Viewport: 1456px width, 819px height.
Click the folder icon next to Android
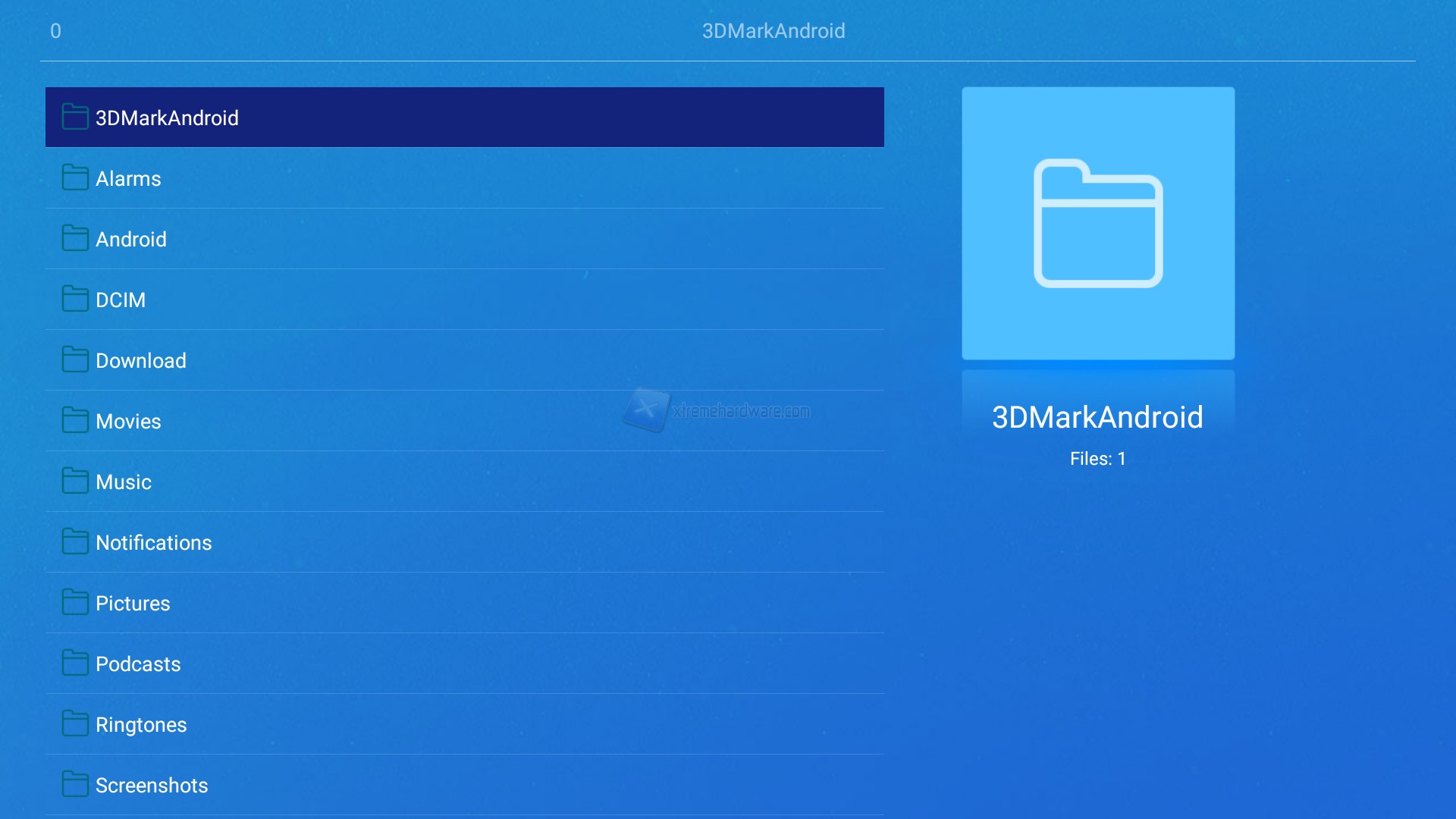click(75, 239)
